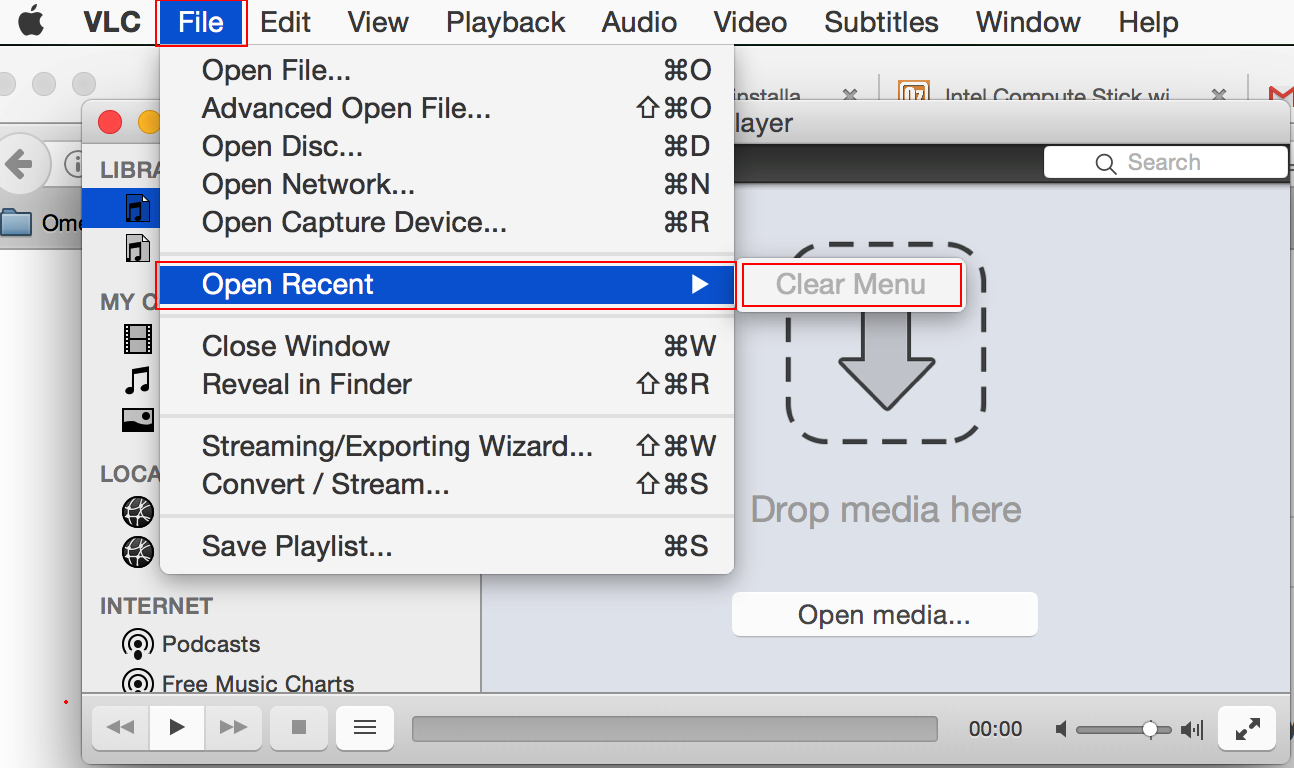Viewport: 1294px width, 768px height.
Task: Select the Videos film-strip sidebar icon
Action: pos(138,339)
